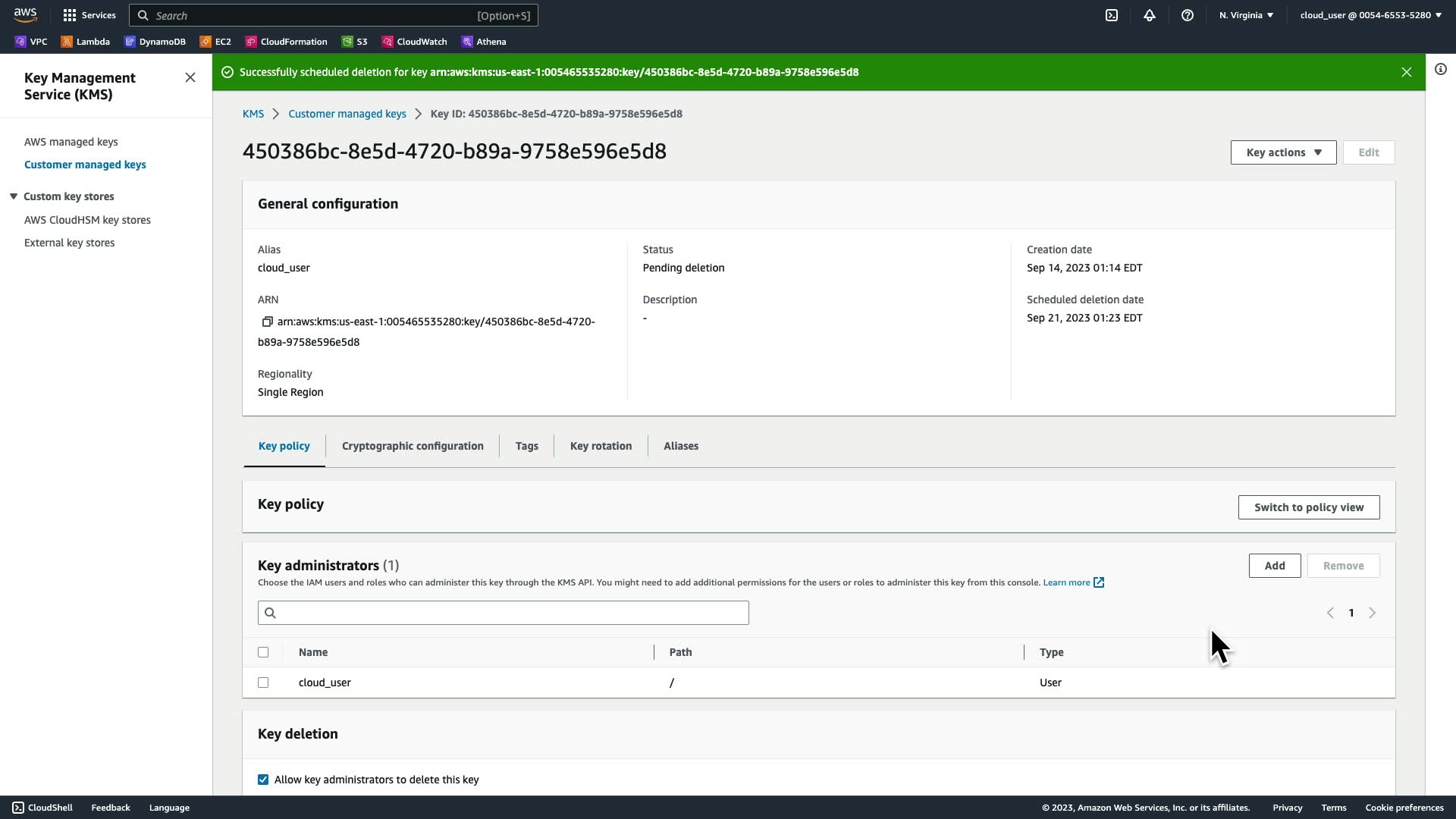The height and width of the screenshot is (819, 1456).
Task: Open the N. Virginia region selector
Action: (x=1245, y=15)
